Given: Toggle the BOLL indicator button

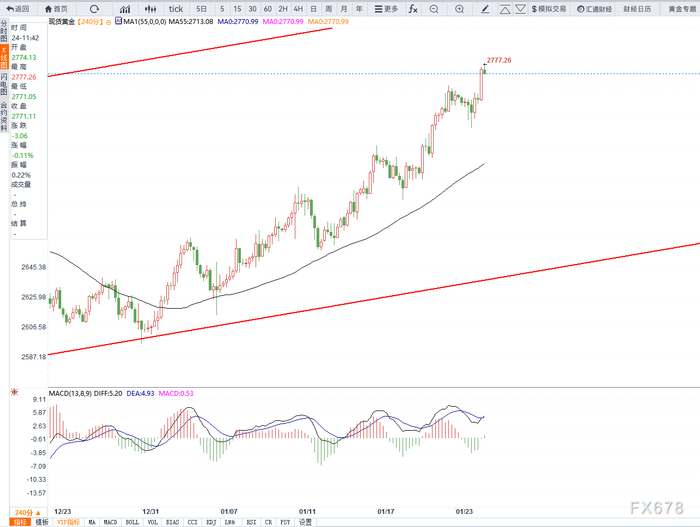Looking at the screenshot, I should pos(132,522).
